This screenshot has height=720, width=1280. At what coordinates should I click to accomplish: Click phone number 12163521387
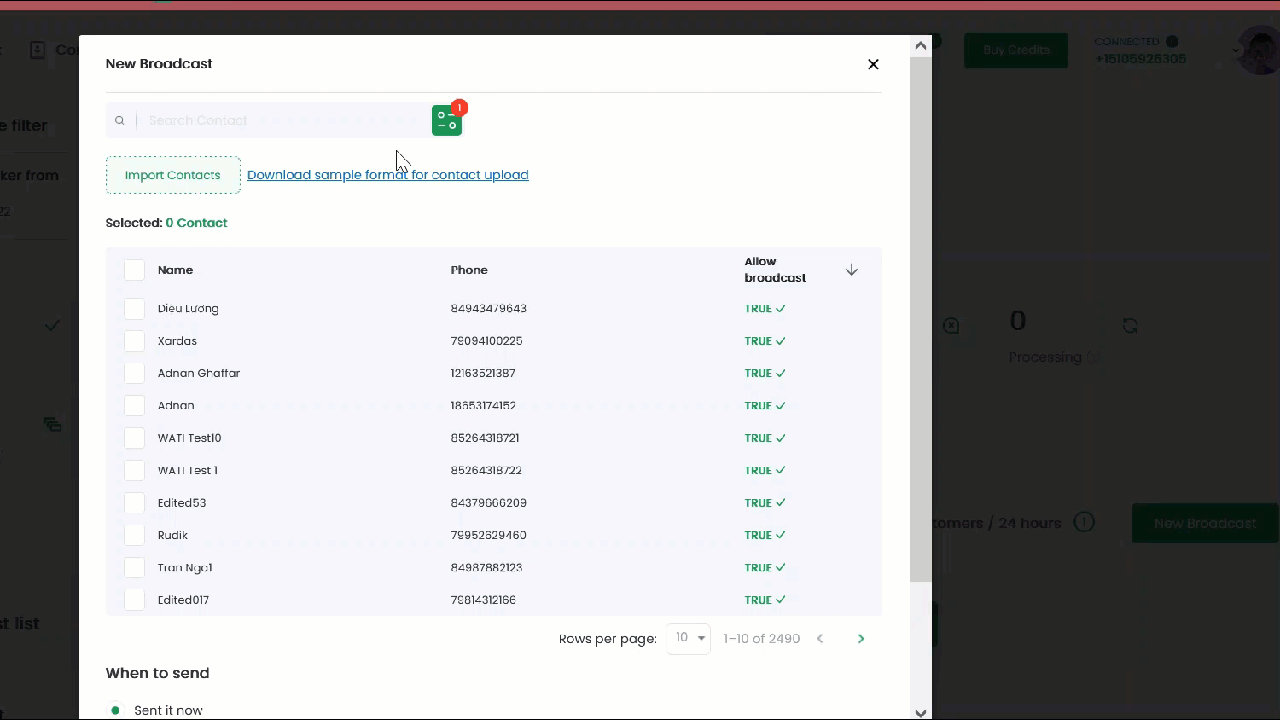(483, 373)
